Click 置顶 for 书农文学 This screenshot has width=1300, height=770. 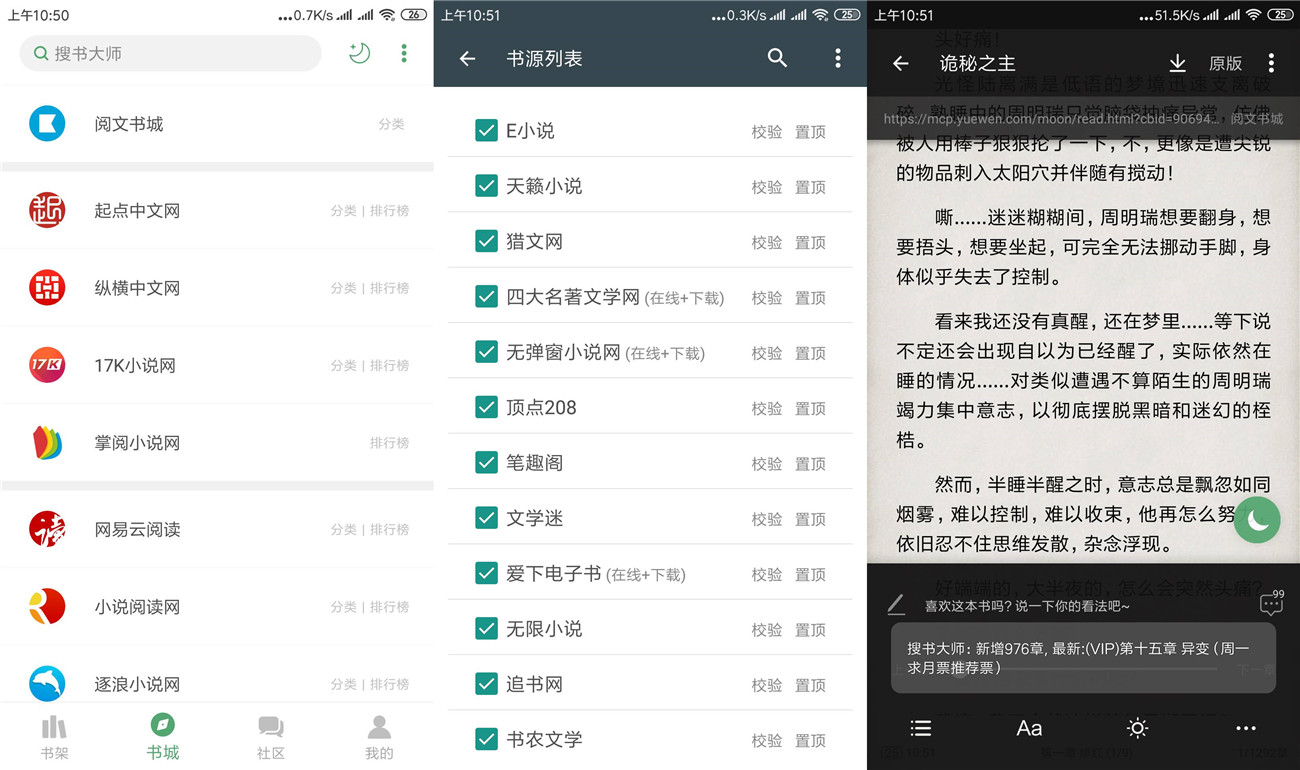coord(810,741)
